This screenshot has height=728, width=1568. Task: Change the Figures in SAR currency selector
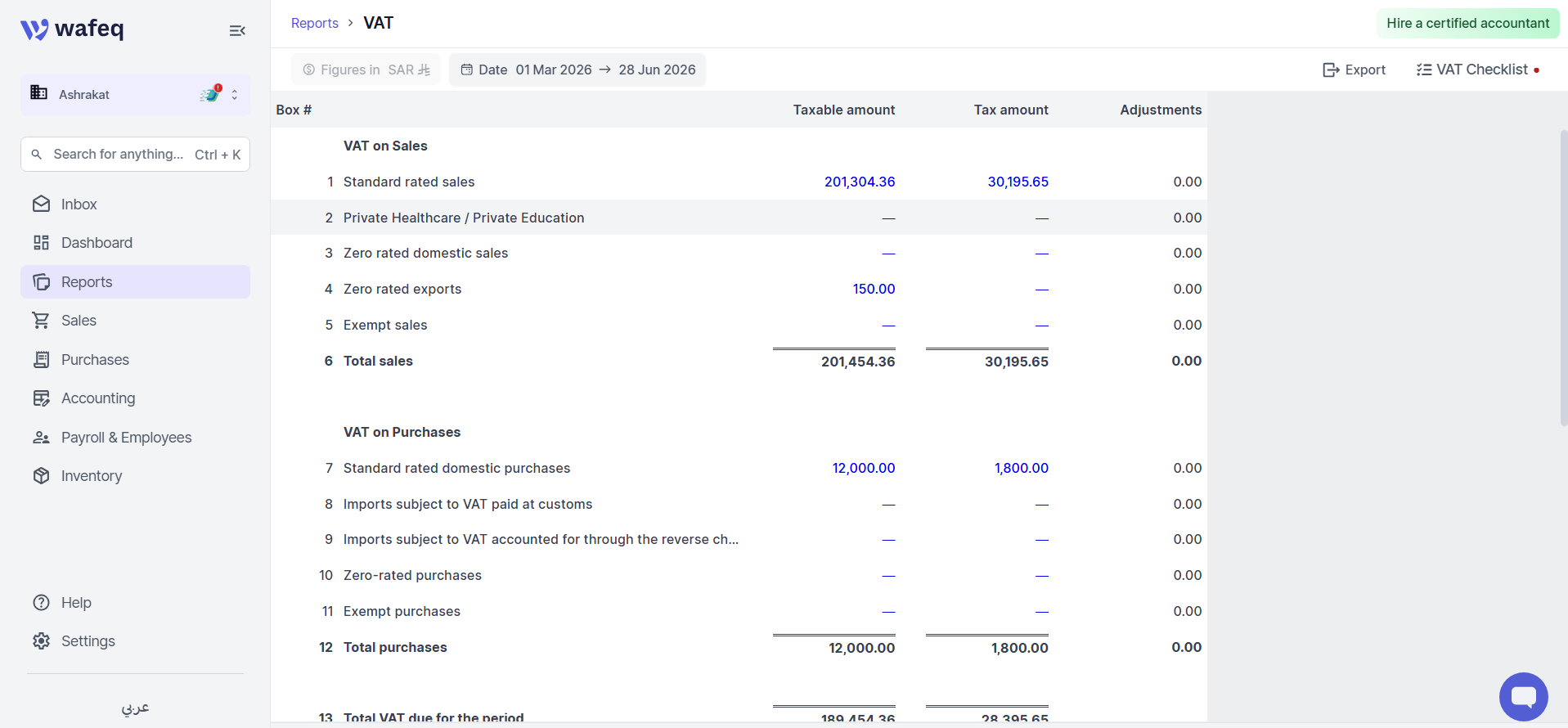(366, 70)
